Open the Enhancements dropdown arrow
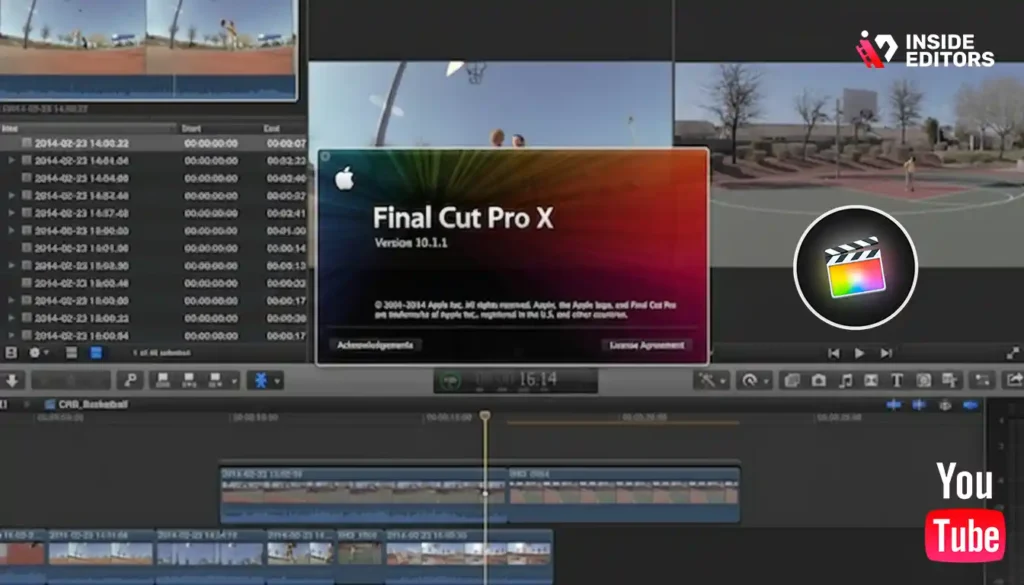This screenshot has width=1024, height=585. click(723, 381)
